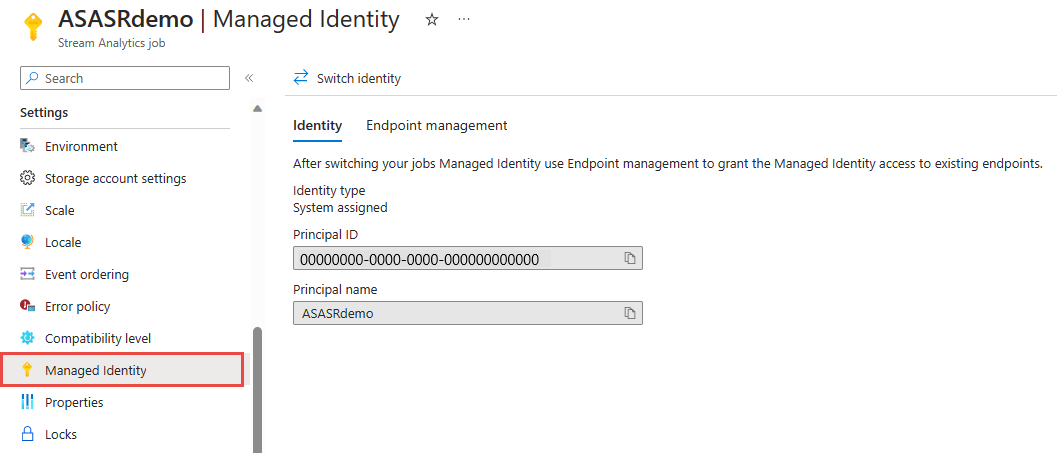Click the Scale icon in sidebar
Screen dimensions: 1057x453
28,210
